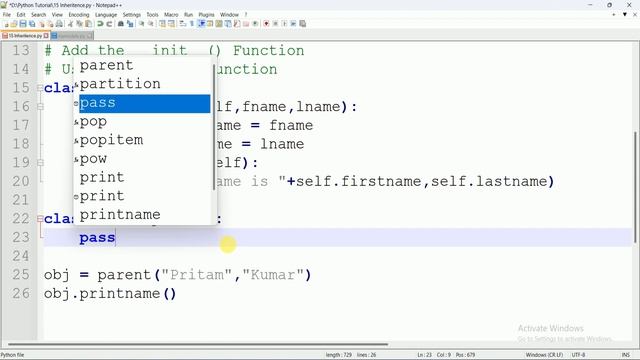This screenshot has height=360, width=640.
Task: Click 'Windows (CR LF)' in the status bar
Action: (544, 355)
